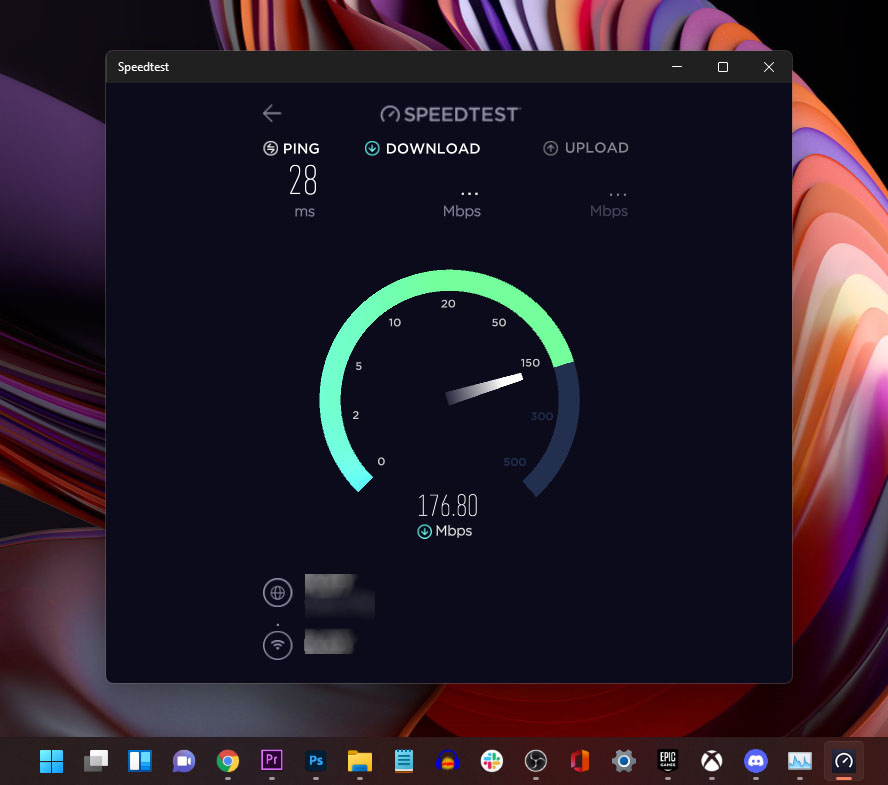The height and width of the screenshot is (785, 888).
Task: Click the Wi-Fi connection icon
Action: click(278, 645)
